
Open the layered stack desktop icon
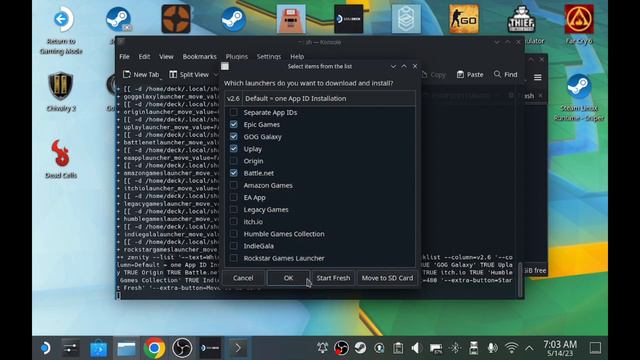click(x=406, y=19)
